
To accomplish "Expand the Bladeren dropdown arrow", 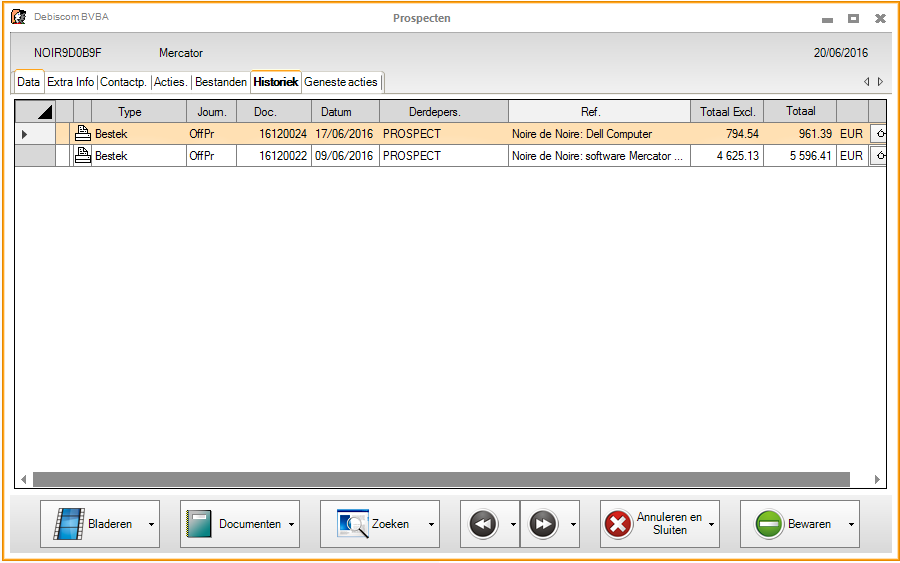I will (151, 524).
